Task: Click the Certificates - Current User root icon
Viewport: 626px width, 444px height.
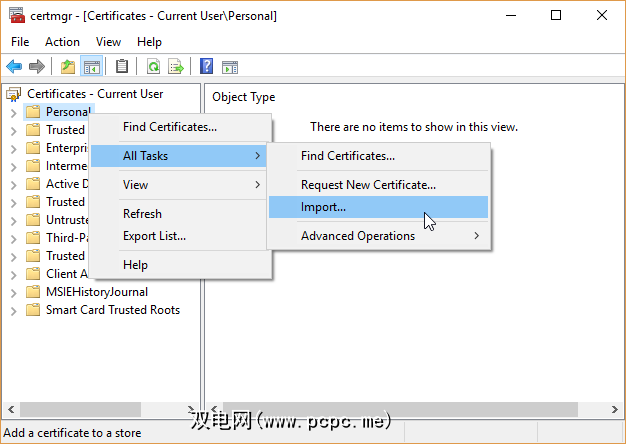Action: pyautogui.click(x=14, y=94)
